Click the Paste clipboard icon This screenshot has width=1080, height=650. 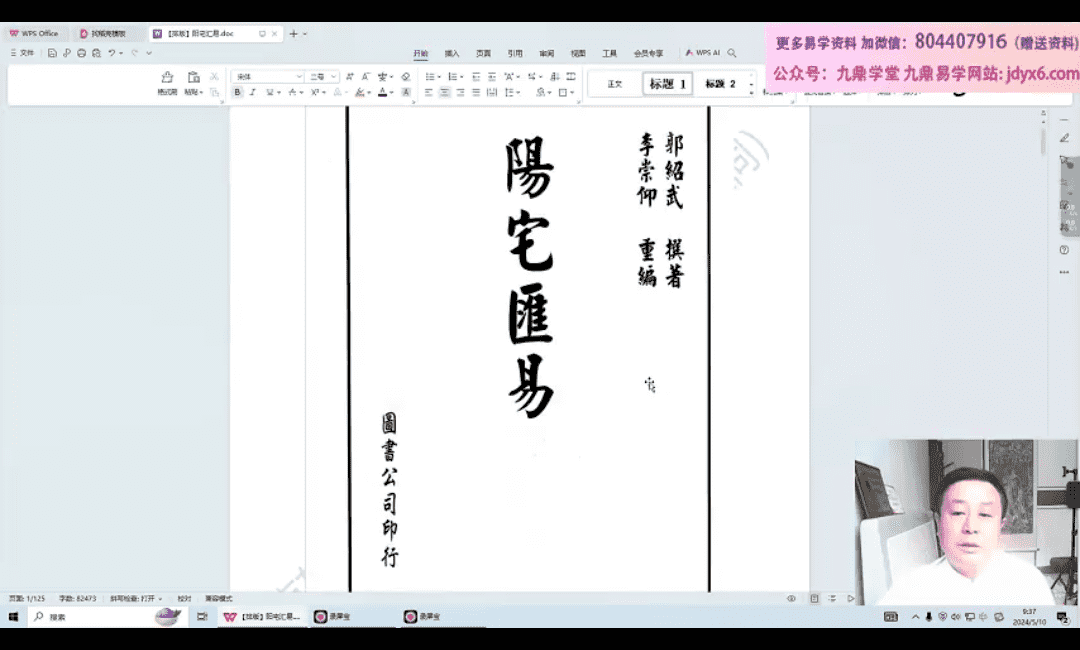(x=193, y=78)
